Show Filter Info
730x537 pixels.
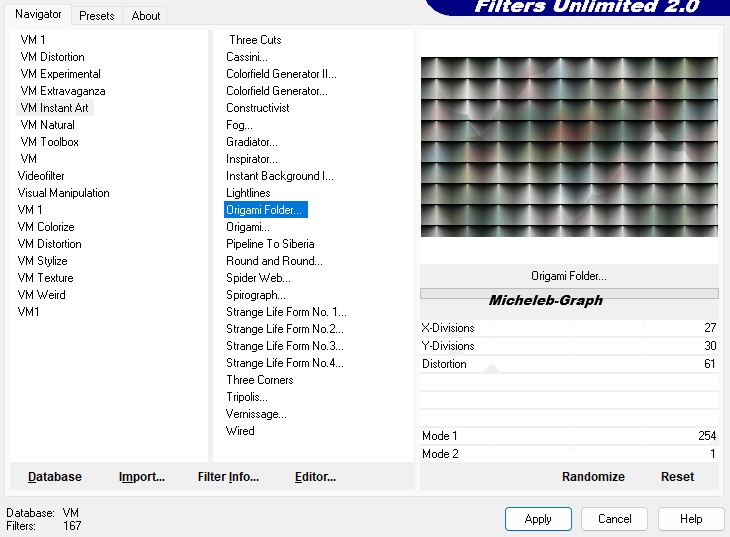(x=228, y=477)
